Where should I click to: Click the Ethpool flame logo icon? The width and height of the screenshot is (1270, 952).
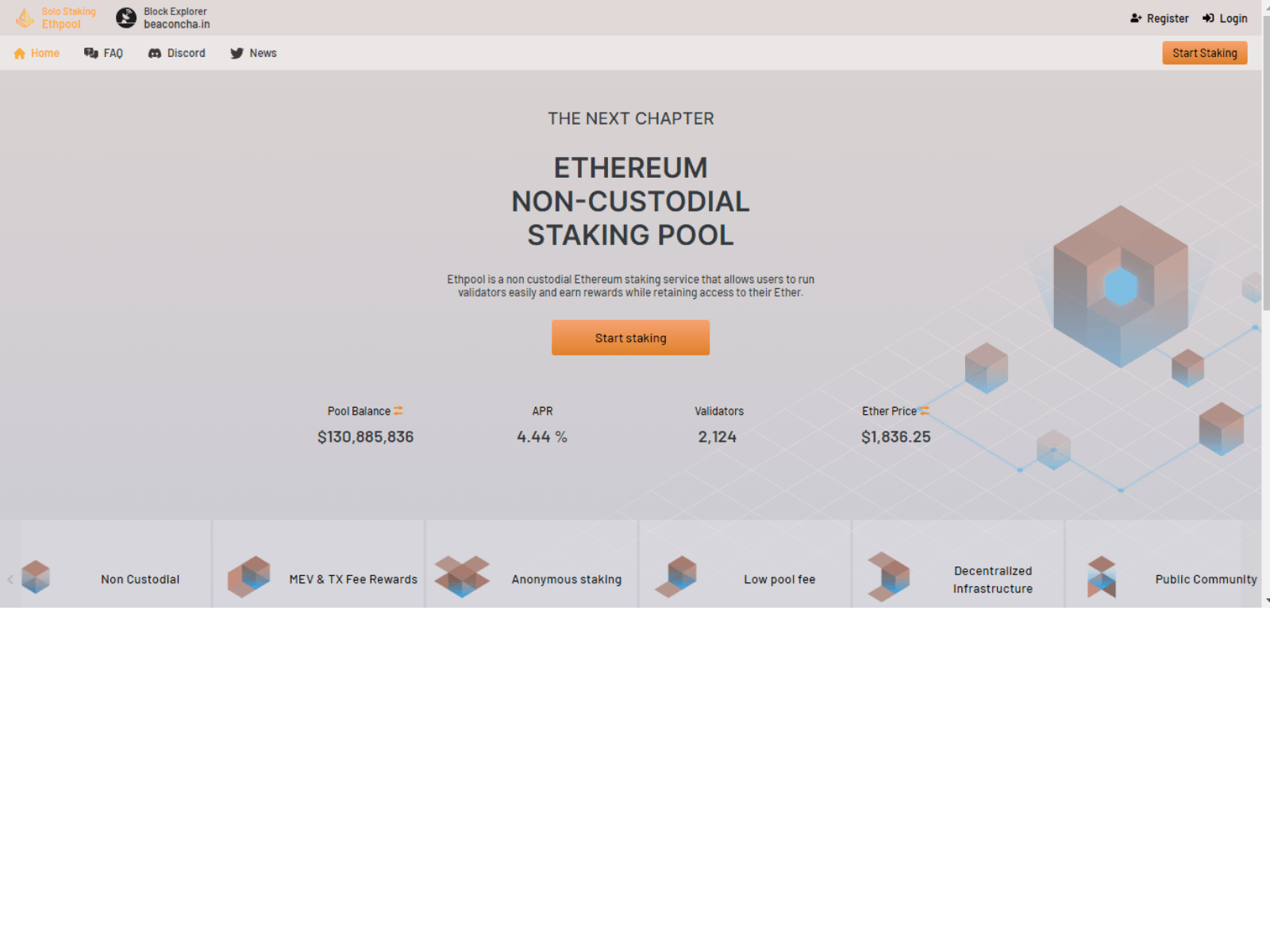point(25,17)
